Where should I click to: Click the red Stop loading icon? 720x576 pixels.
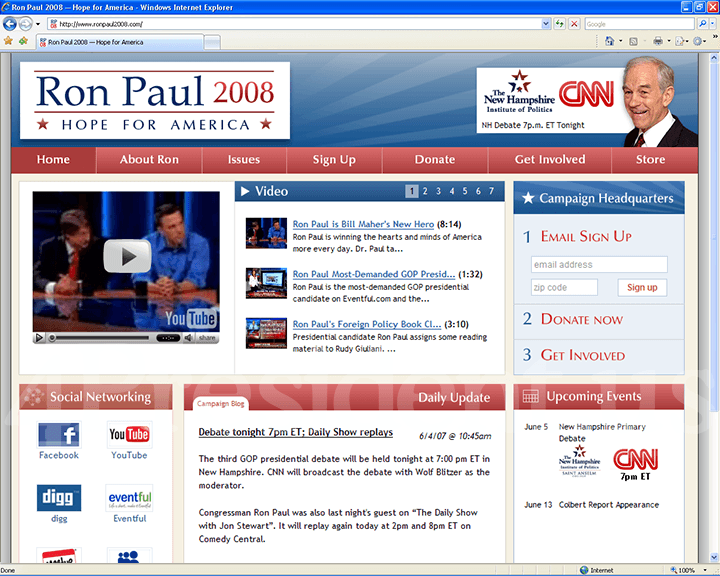(574, 24)
